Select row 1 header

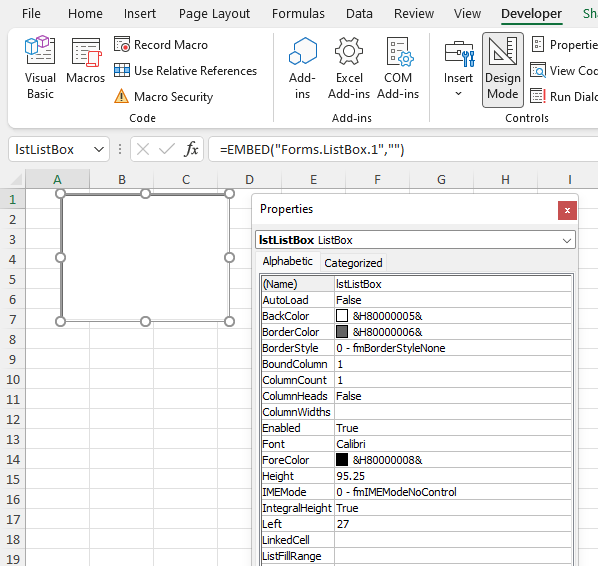pos(13,199)
